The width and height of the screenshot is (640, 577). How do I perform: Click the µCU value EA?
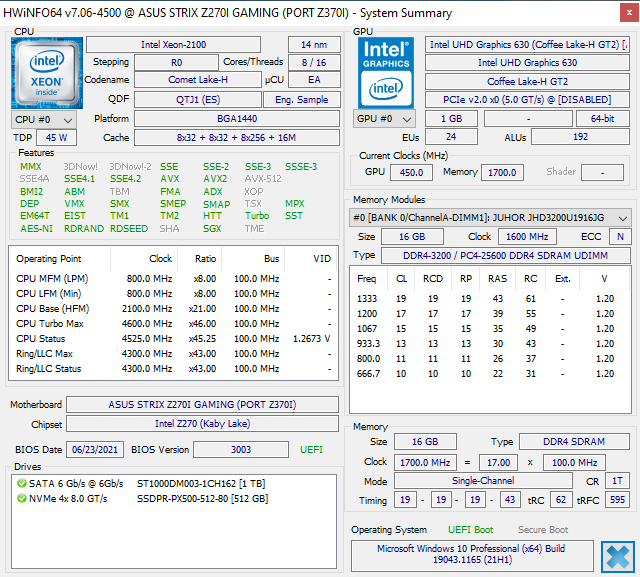[314, 80]
